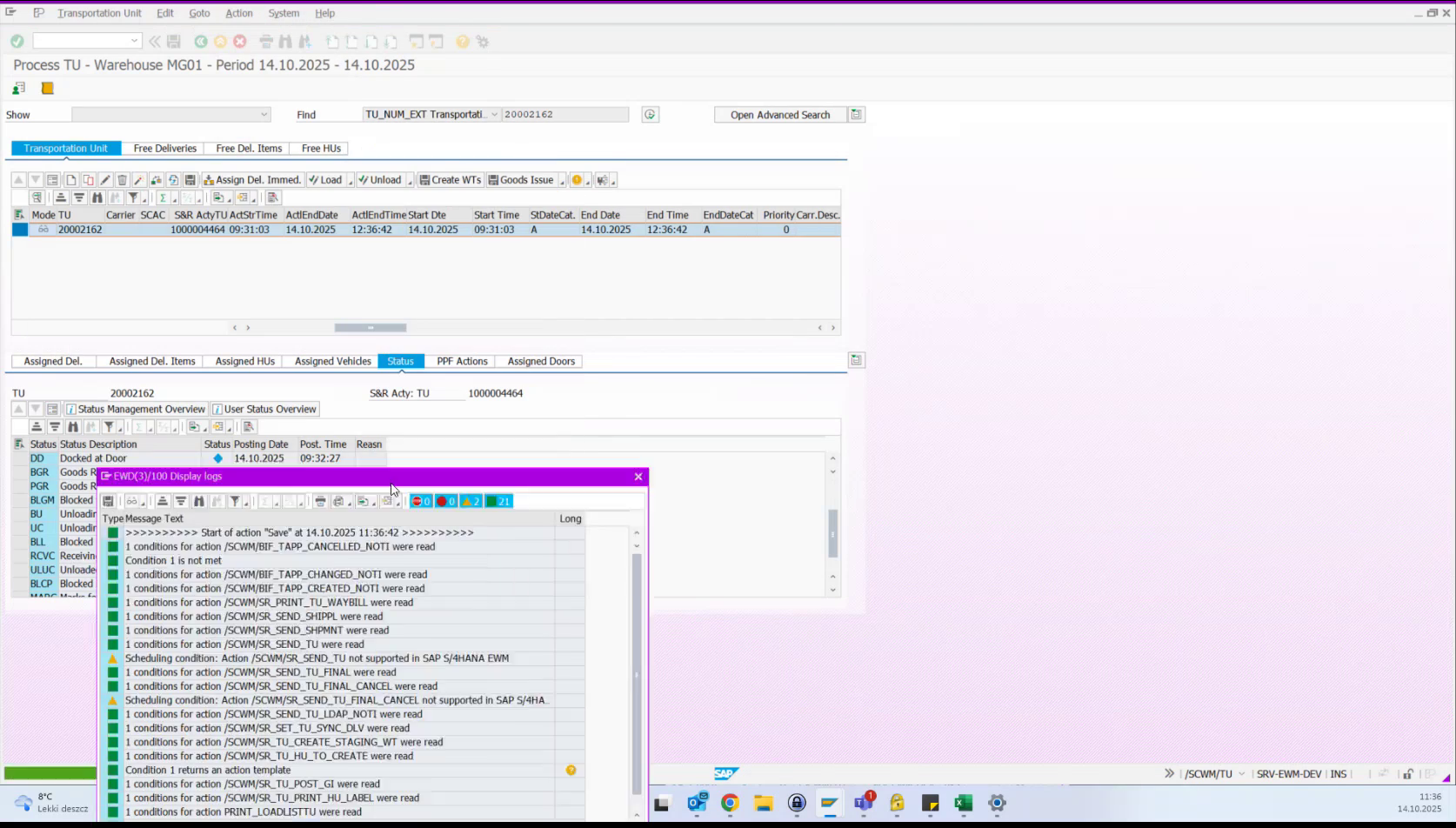Image resolution: width=1456 pixels, height=828 pixels.
Task: Switch to the Free Deliveries tab
Action: click(164, 148)
